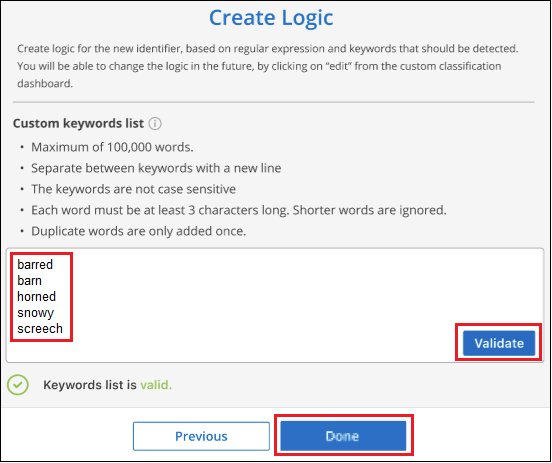Image resolution: width=552 pixels, height=463 pixels.
Task: Click 'Maximum of 100,000 words.' bullet
Action: pos(112,147)
